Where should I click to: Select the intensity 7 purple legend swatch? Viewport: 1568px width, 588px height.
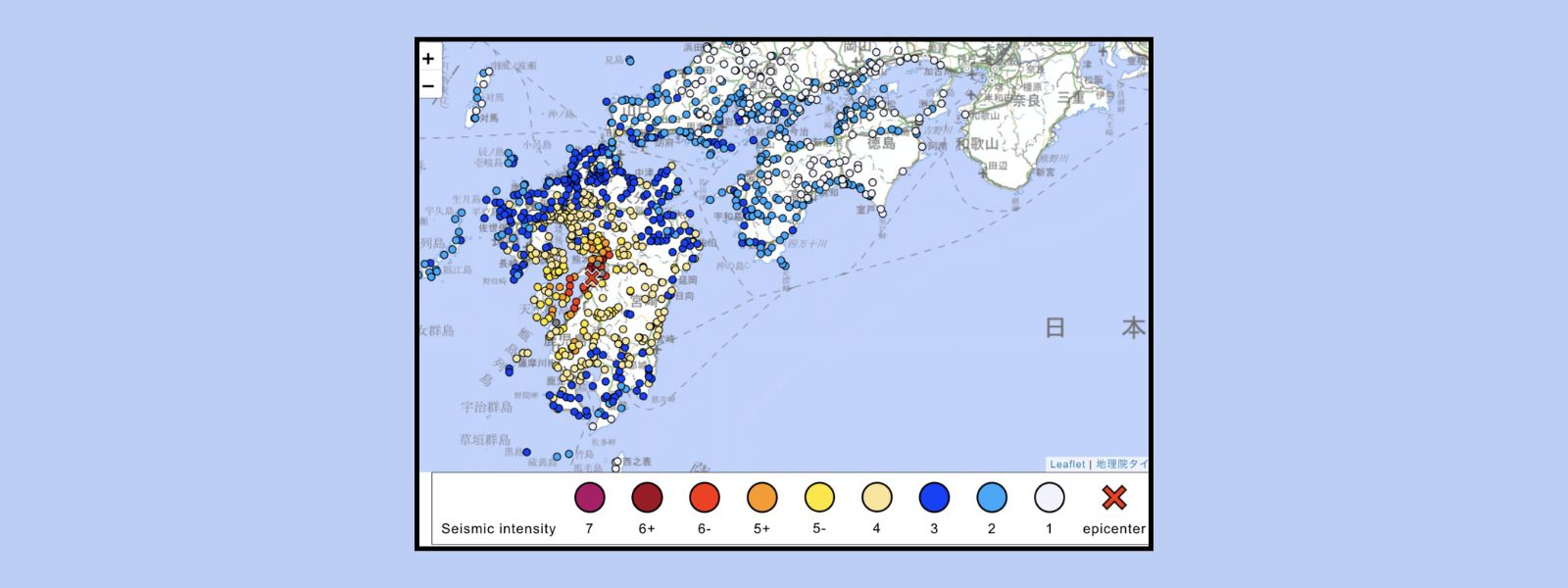click(589, 498)
